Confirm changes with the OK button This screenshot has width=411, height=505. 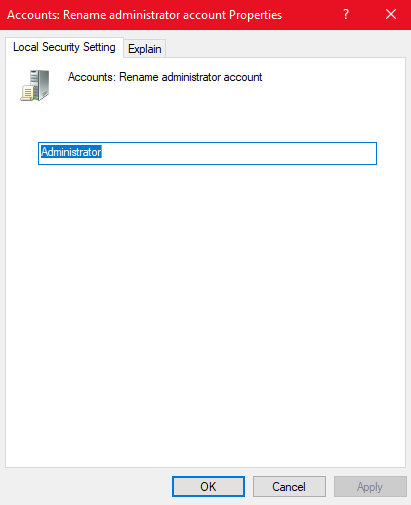(208, 487)
